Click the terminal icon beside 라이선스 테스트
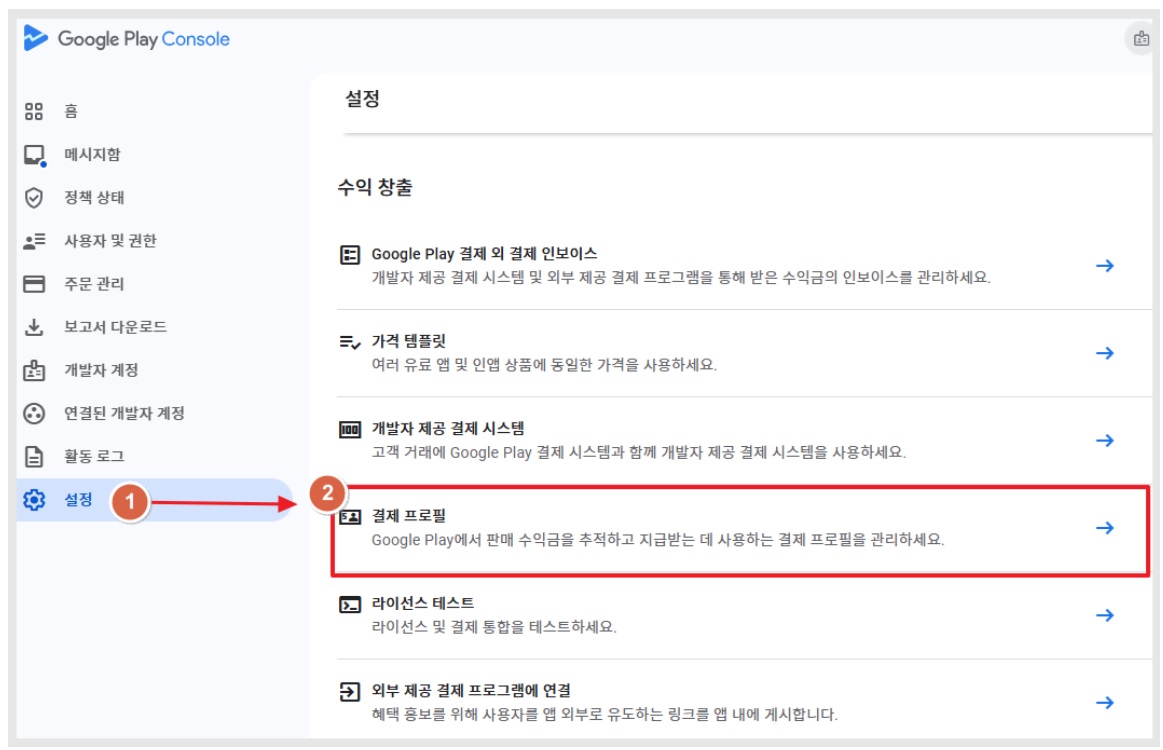Image resolution: width=1163 pixels, height=750 pixels. (350, 605)
